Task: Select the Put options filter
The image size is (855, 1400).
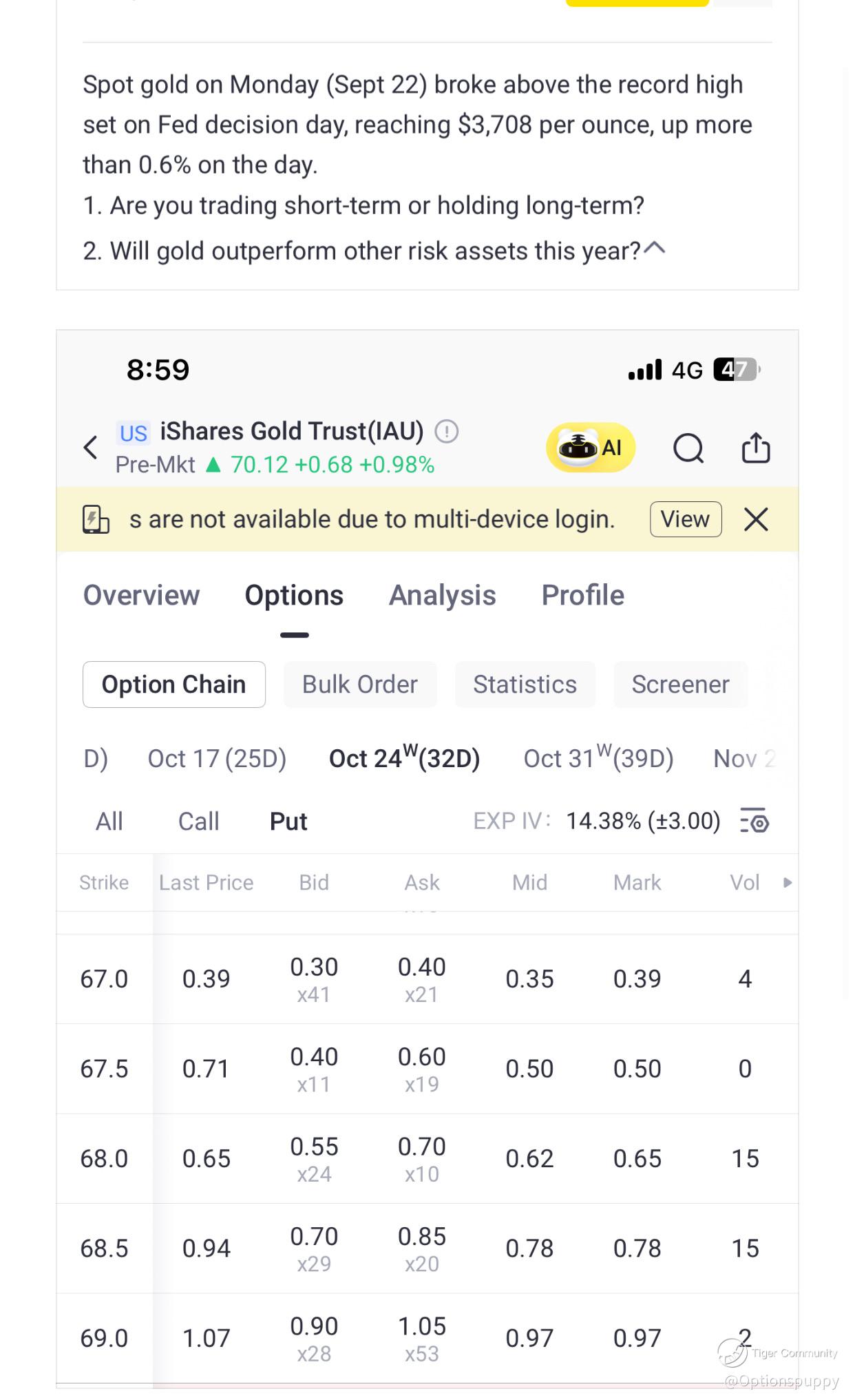Action: pyautogui.click(x=288, y=822)
